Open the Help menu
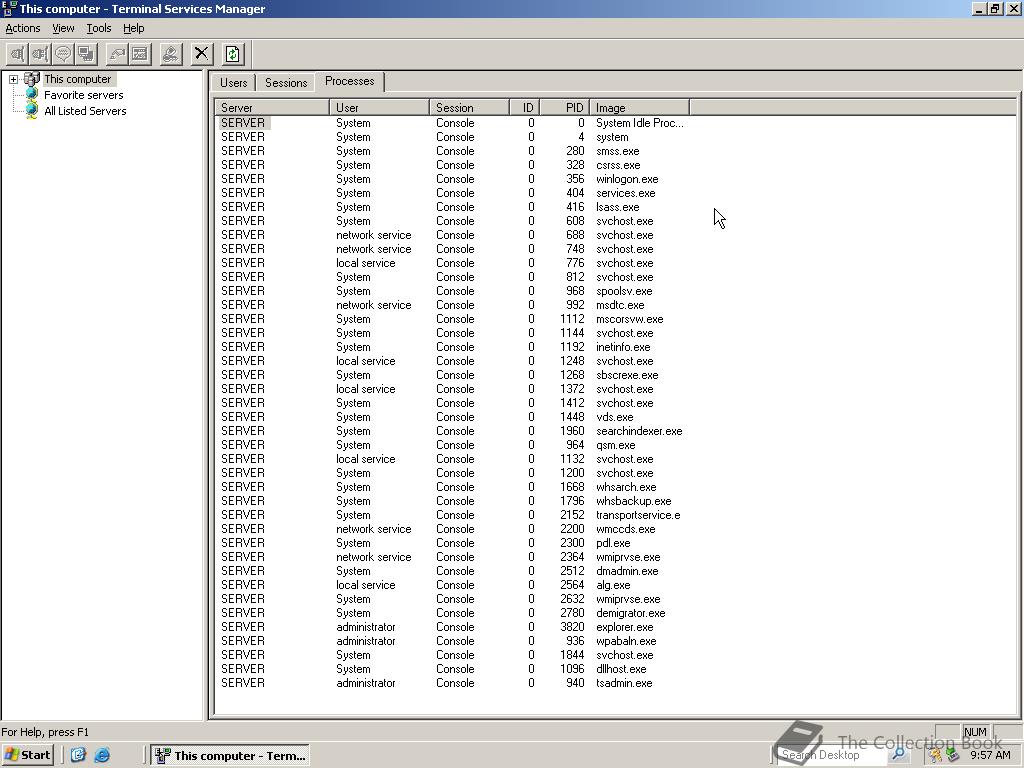 click(134, 28)
